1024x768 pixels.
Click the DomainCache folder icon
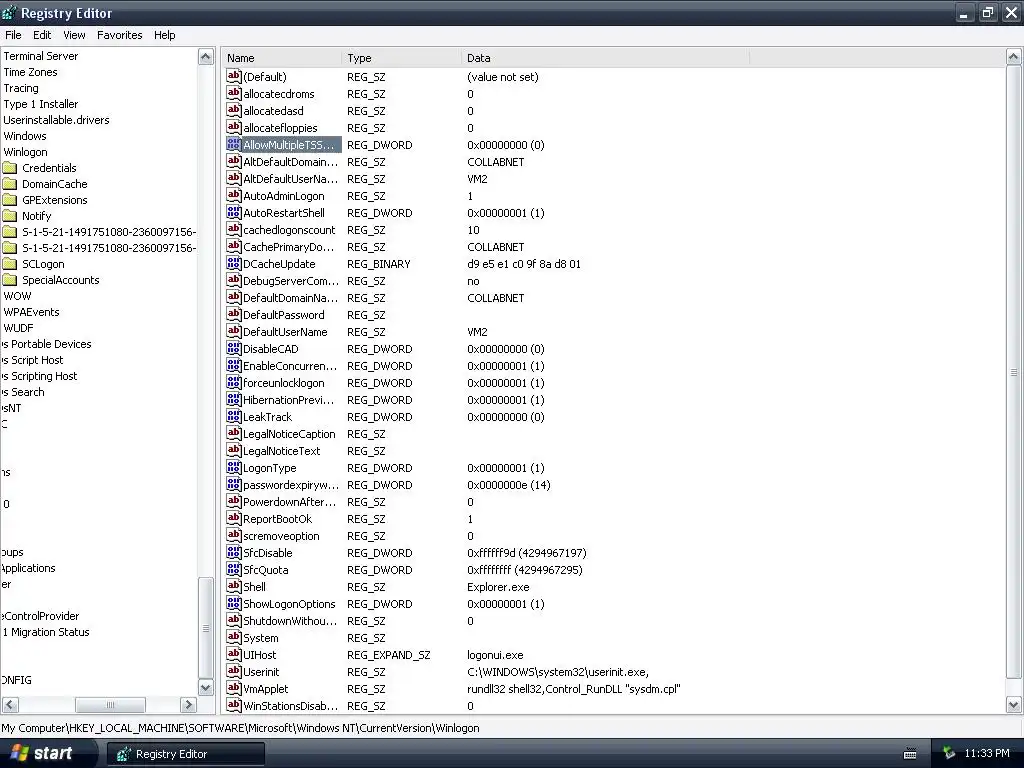click(10, 184)
